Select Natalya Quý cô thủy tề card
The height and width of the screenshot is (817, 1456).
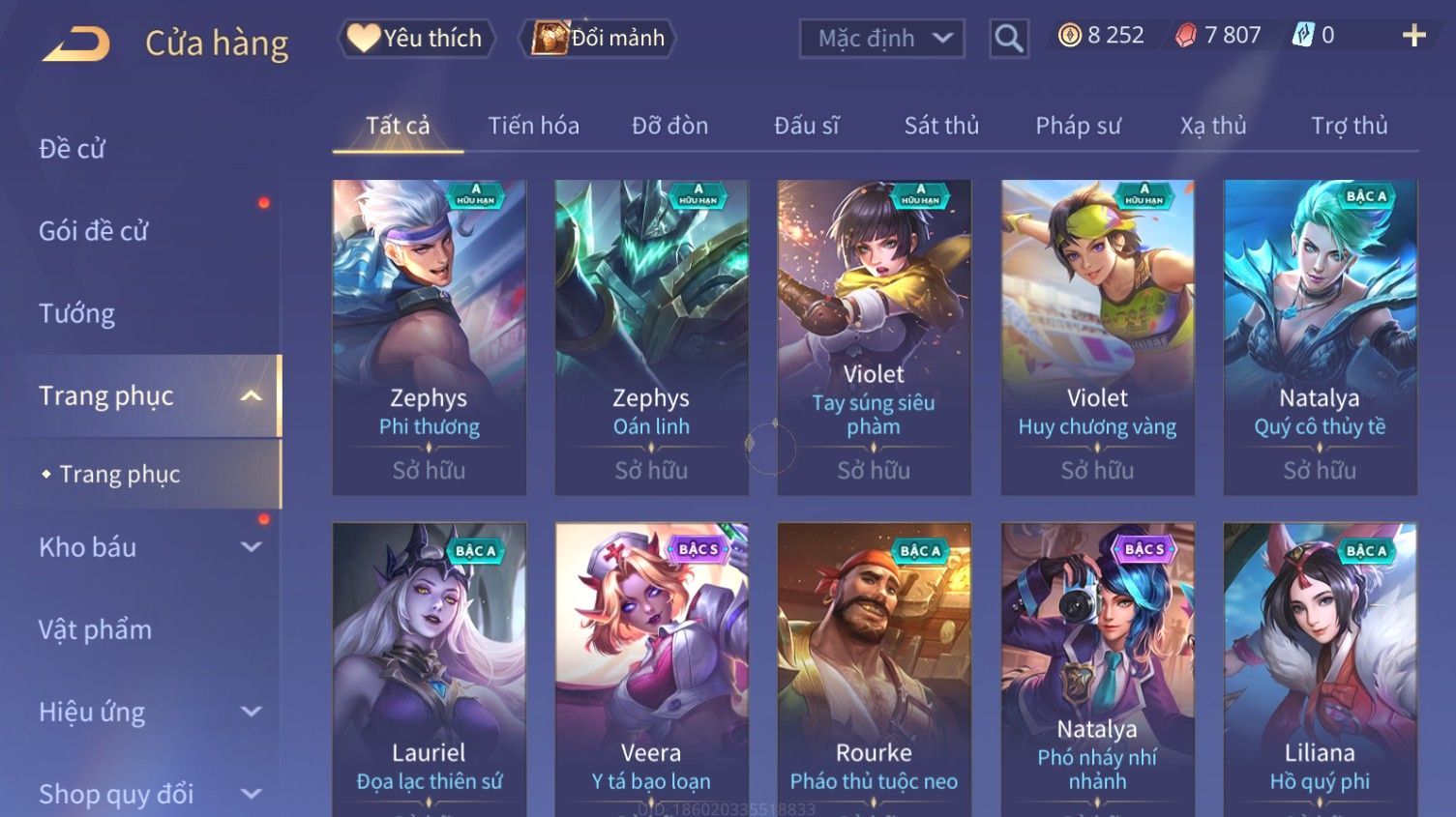tap(1320, 337)
